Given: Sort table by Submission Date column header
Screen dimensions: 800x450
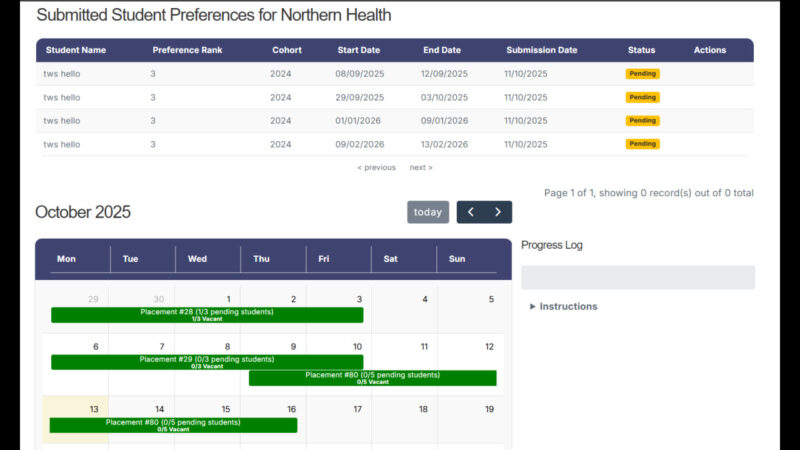Looking at the screenshot, I should point(541,50).
